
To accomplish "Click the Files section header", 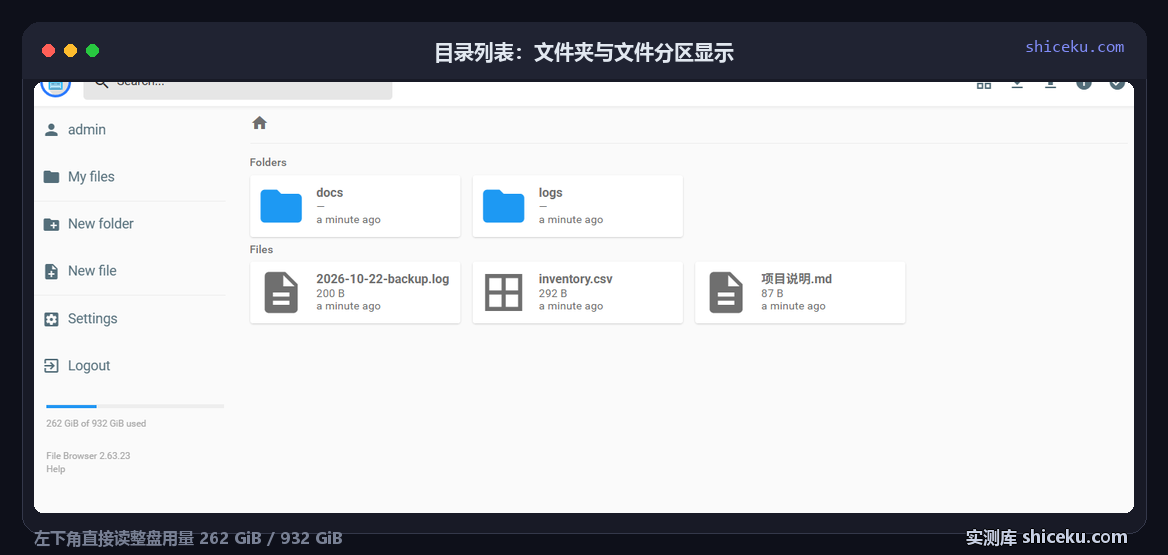I will 261,250.
